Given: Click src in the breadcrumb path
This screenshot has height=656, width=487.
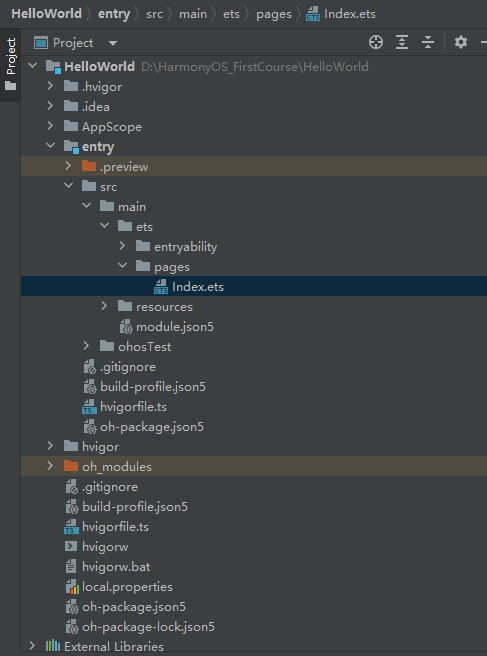Looking at the screenshot, I should pyautogui.click(x=154, y=14).
